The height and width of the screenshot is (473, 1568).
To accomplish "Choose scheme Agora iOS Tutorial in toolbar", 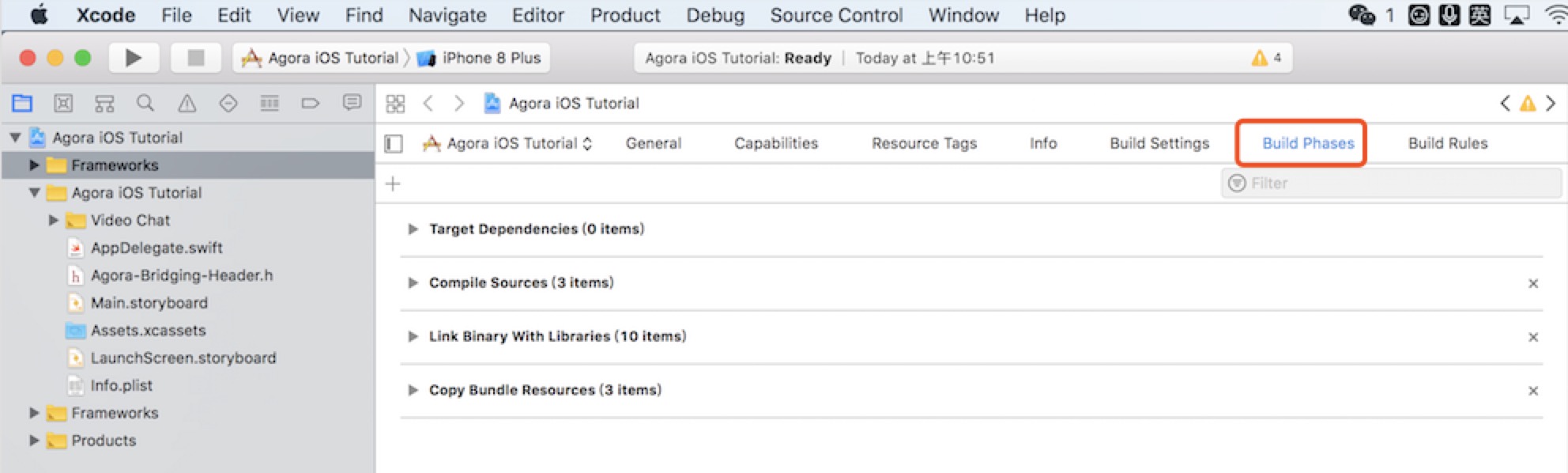I will tap(321, 58).
